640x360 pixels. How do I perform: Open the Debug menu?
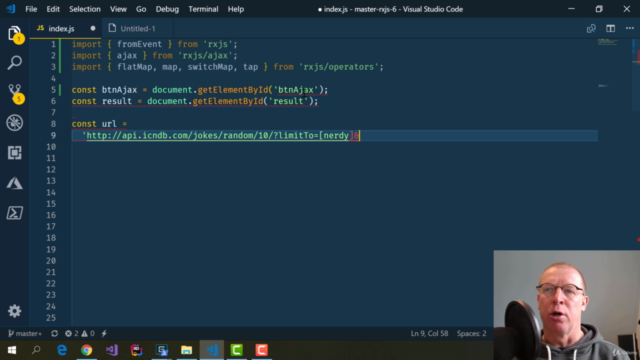(x=167, y=9)
